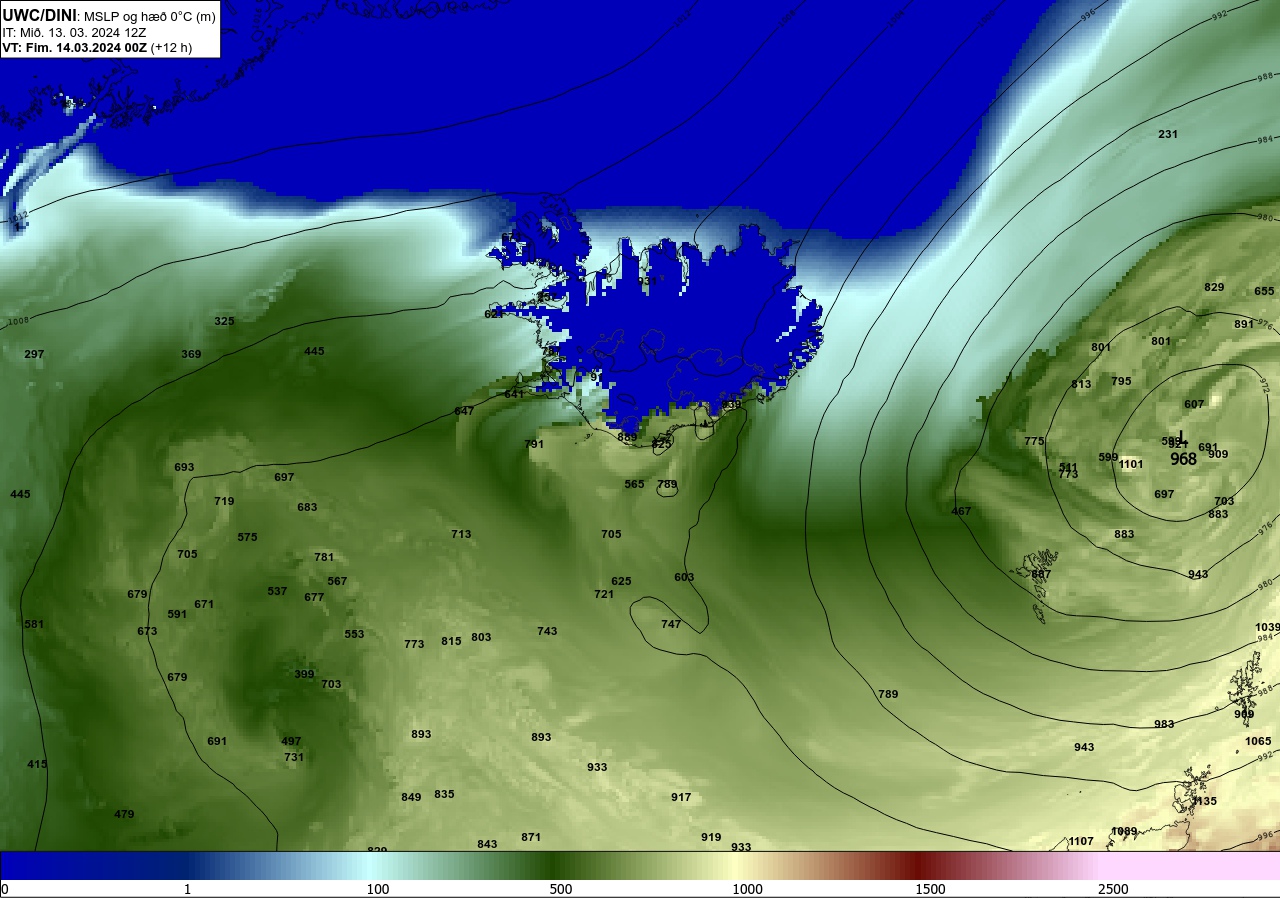This screenshot has height=898, width=1280.
Task: Select the 'IT: Mið. 13. 03. 2024 12Z' line
Action: tap(74, 32)
